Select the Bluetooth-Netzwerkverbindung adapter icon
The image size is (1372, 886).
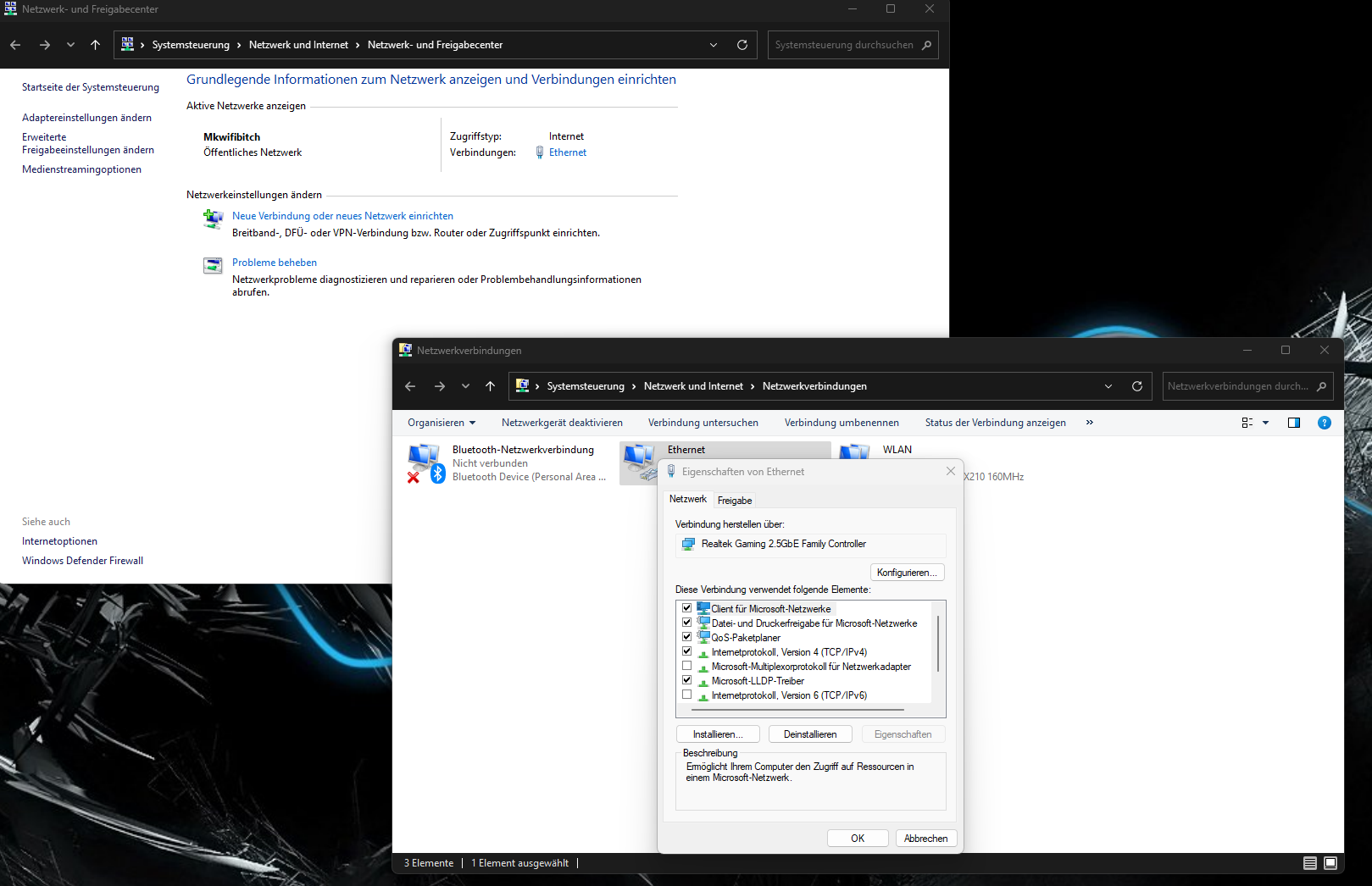click(426, 463)
